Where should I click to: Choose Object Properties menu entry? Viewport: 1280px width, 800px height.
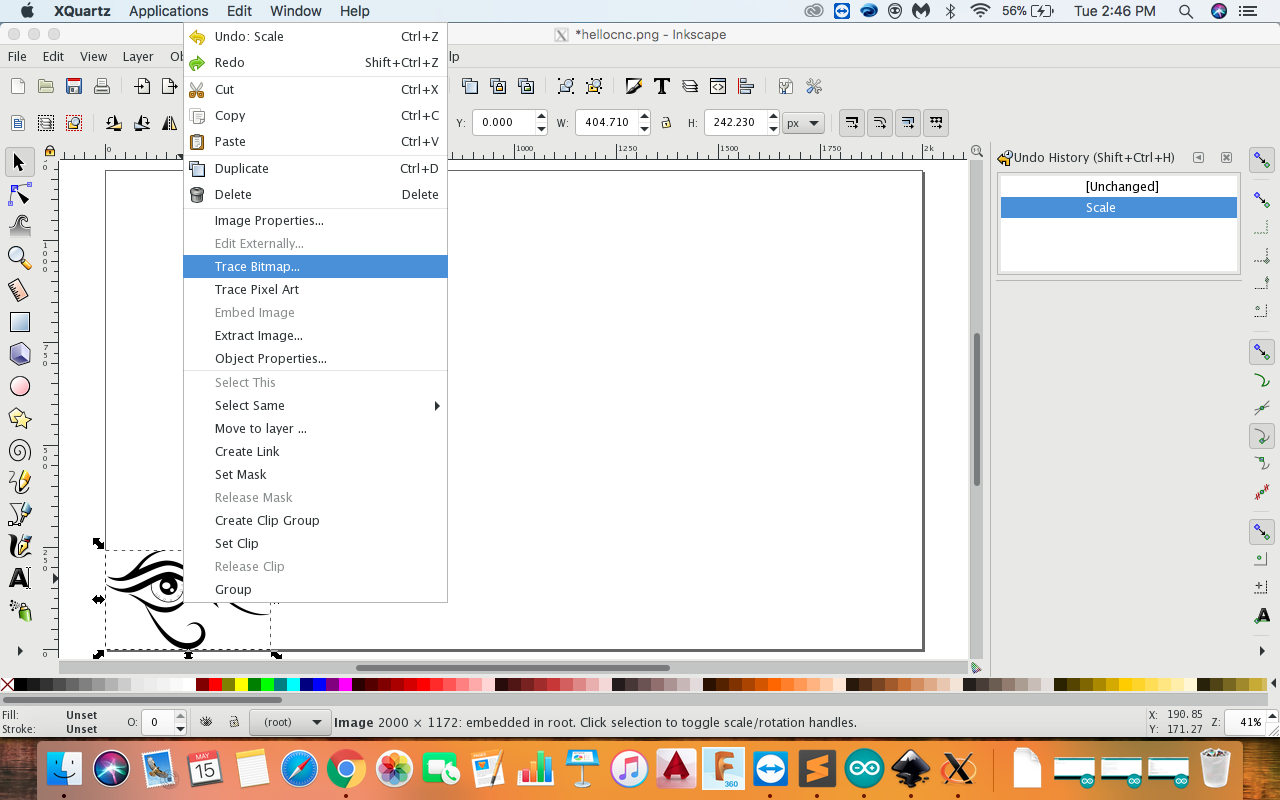[315, 358]
